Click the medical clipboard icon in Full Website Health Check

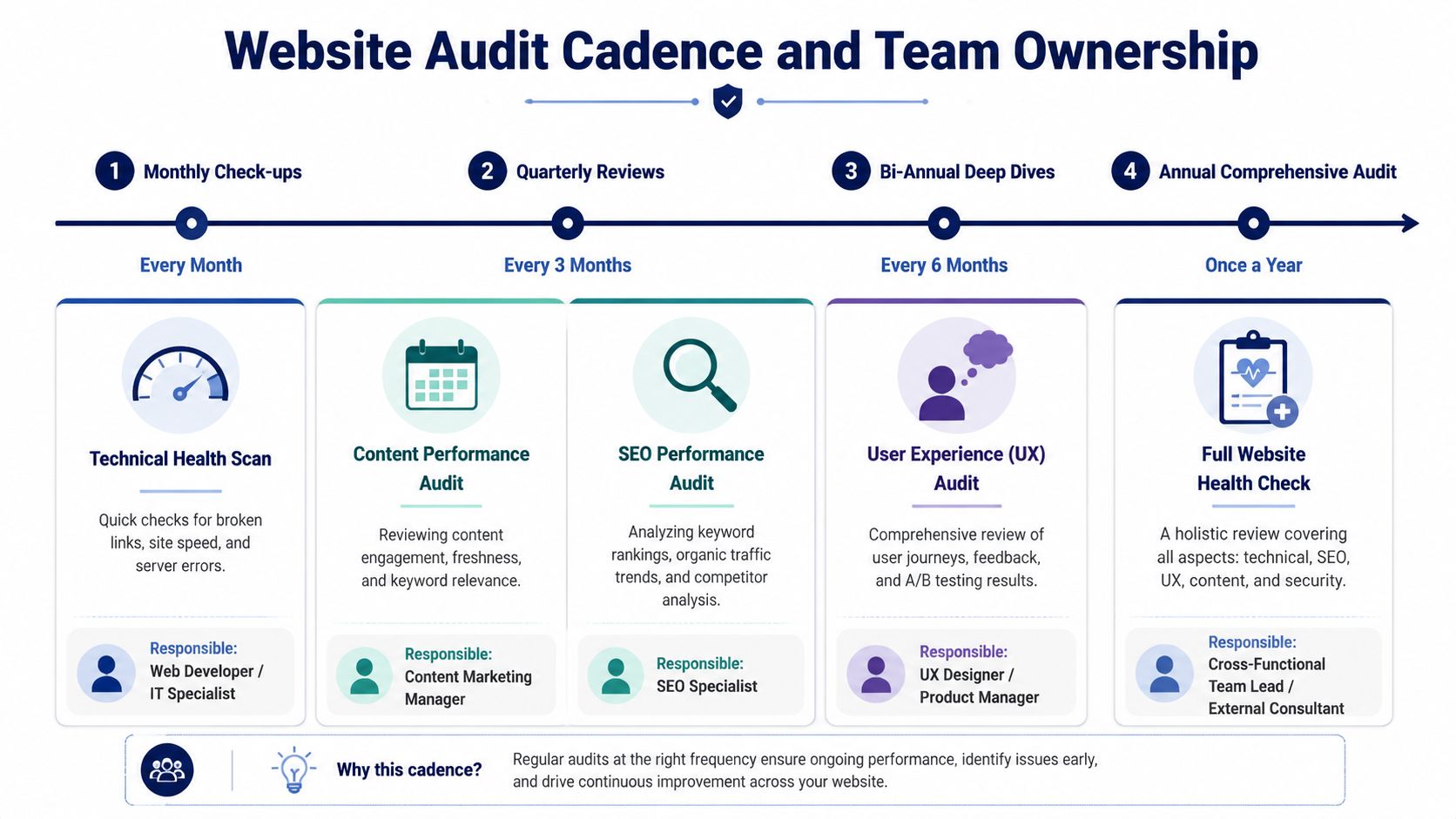[x=1257, y=379]
